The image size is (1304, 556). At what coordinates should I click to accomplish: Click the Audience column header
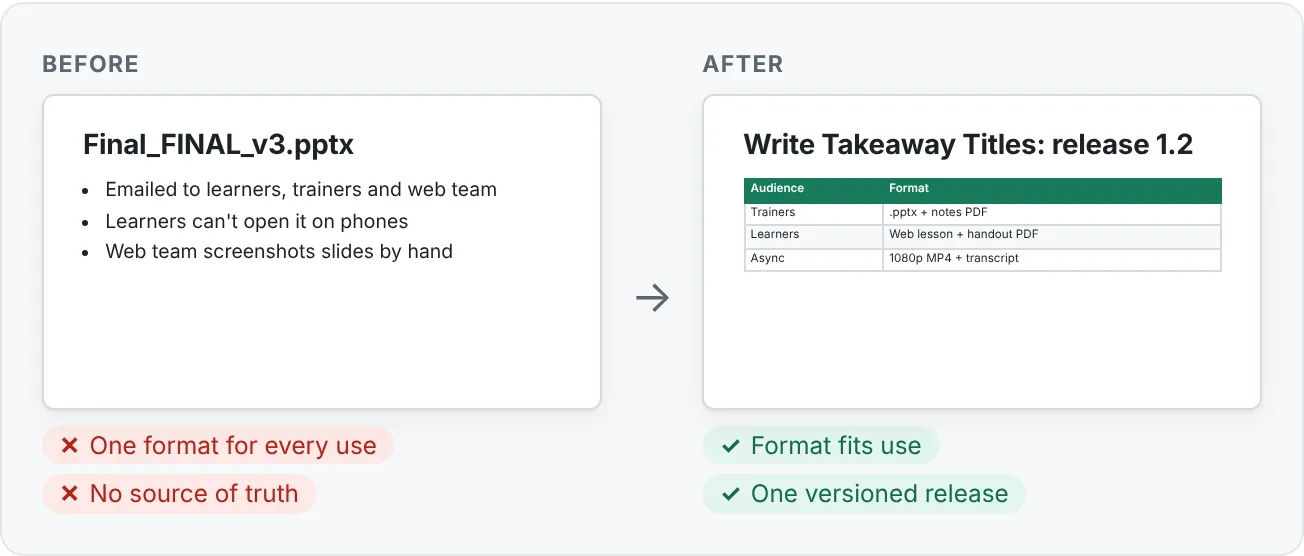[813, 189]
